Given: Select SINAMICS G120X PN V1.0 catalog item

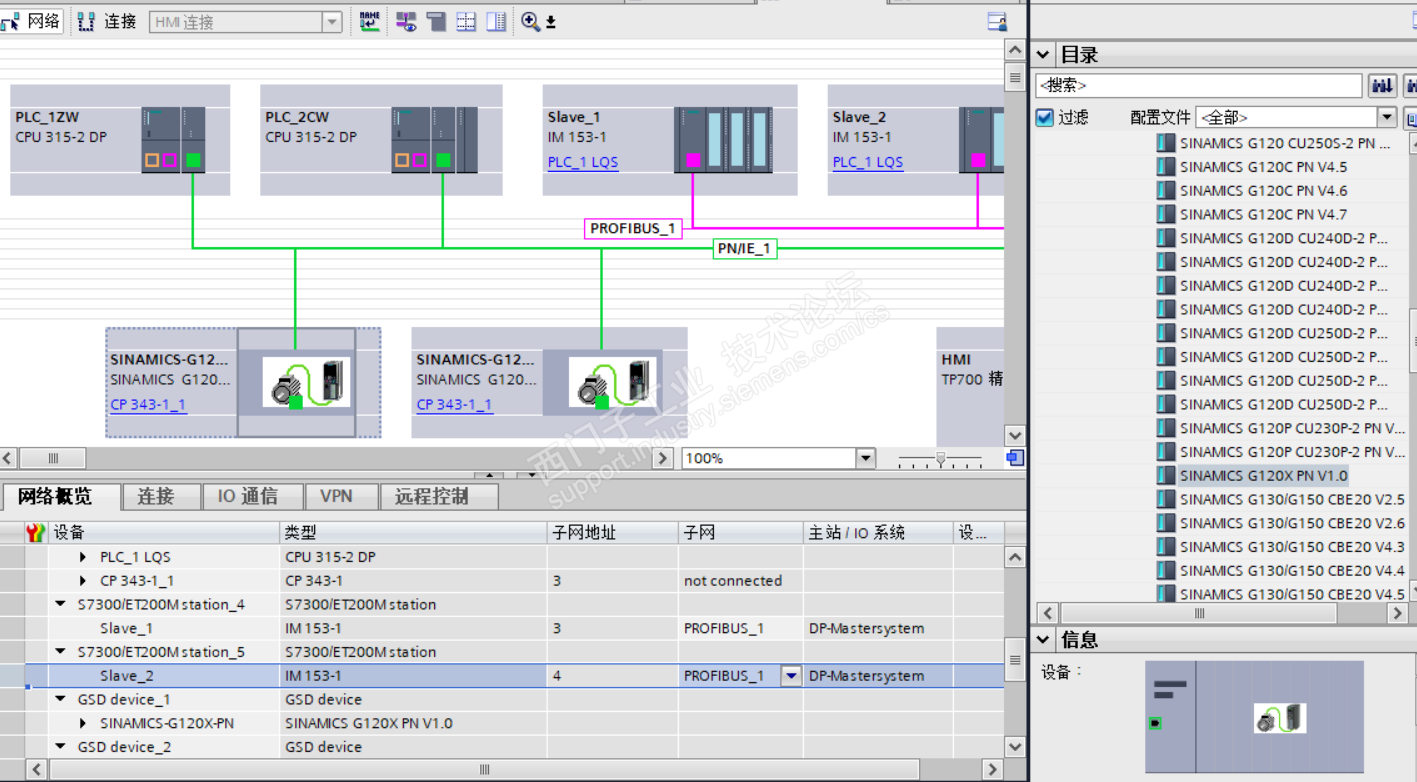Looking at the screenshot, I should (1263, 476).
